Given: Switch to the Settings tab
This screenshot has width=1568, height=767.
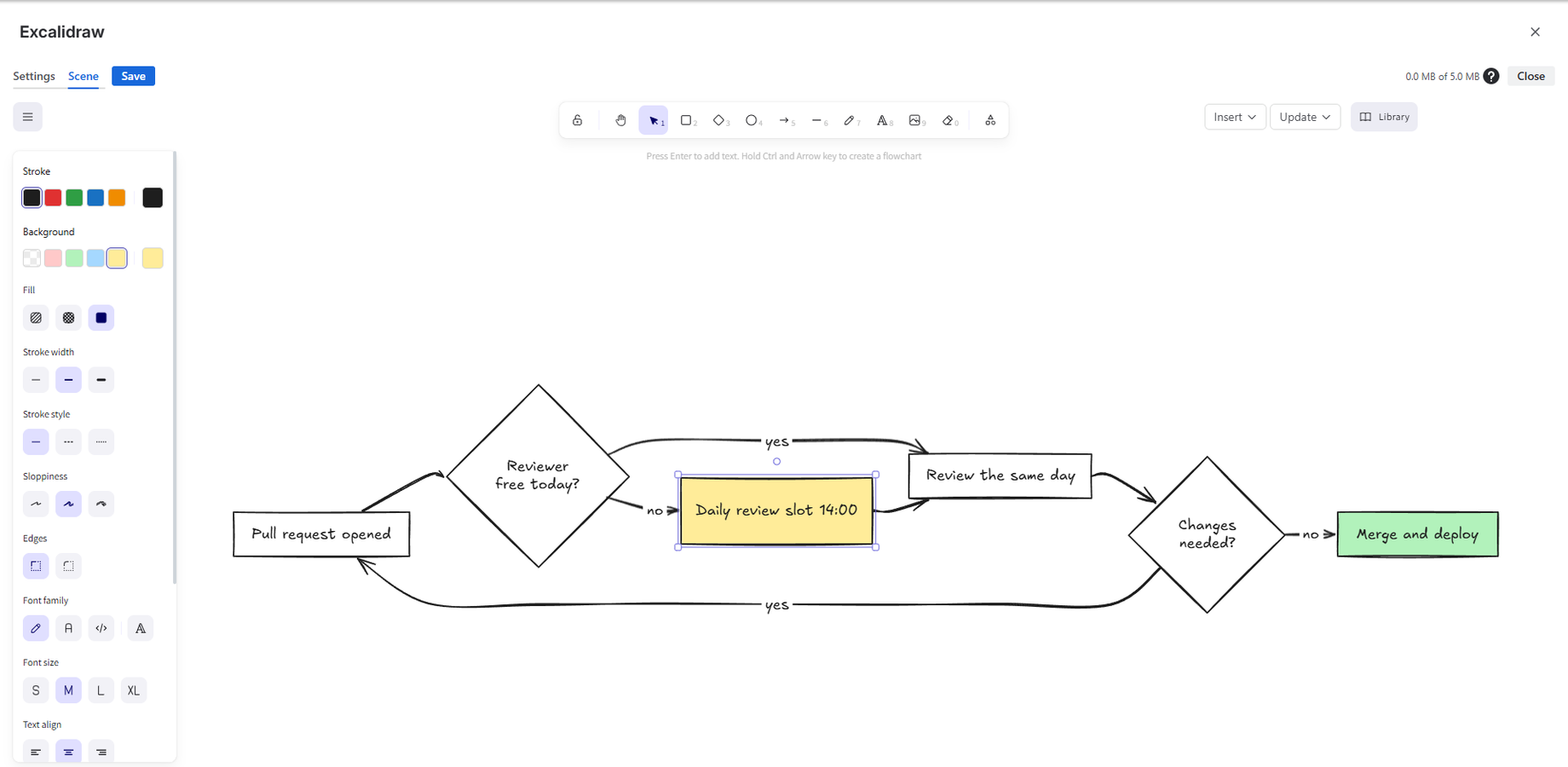Looking at the screenshot, I should click(34, 76).
